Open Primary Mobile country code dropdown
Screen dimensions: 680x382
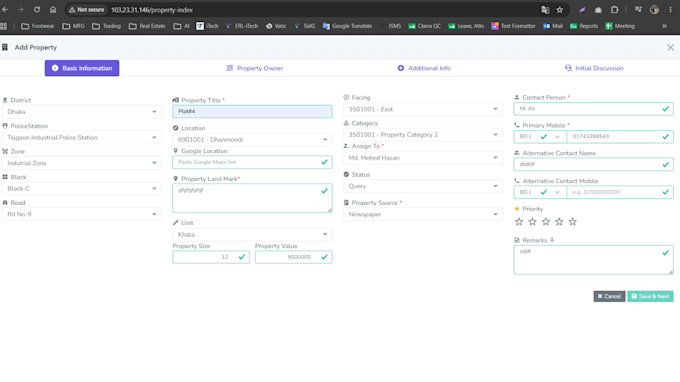pos(540,137)
